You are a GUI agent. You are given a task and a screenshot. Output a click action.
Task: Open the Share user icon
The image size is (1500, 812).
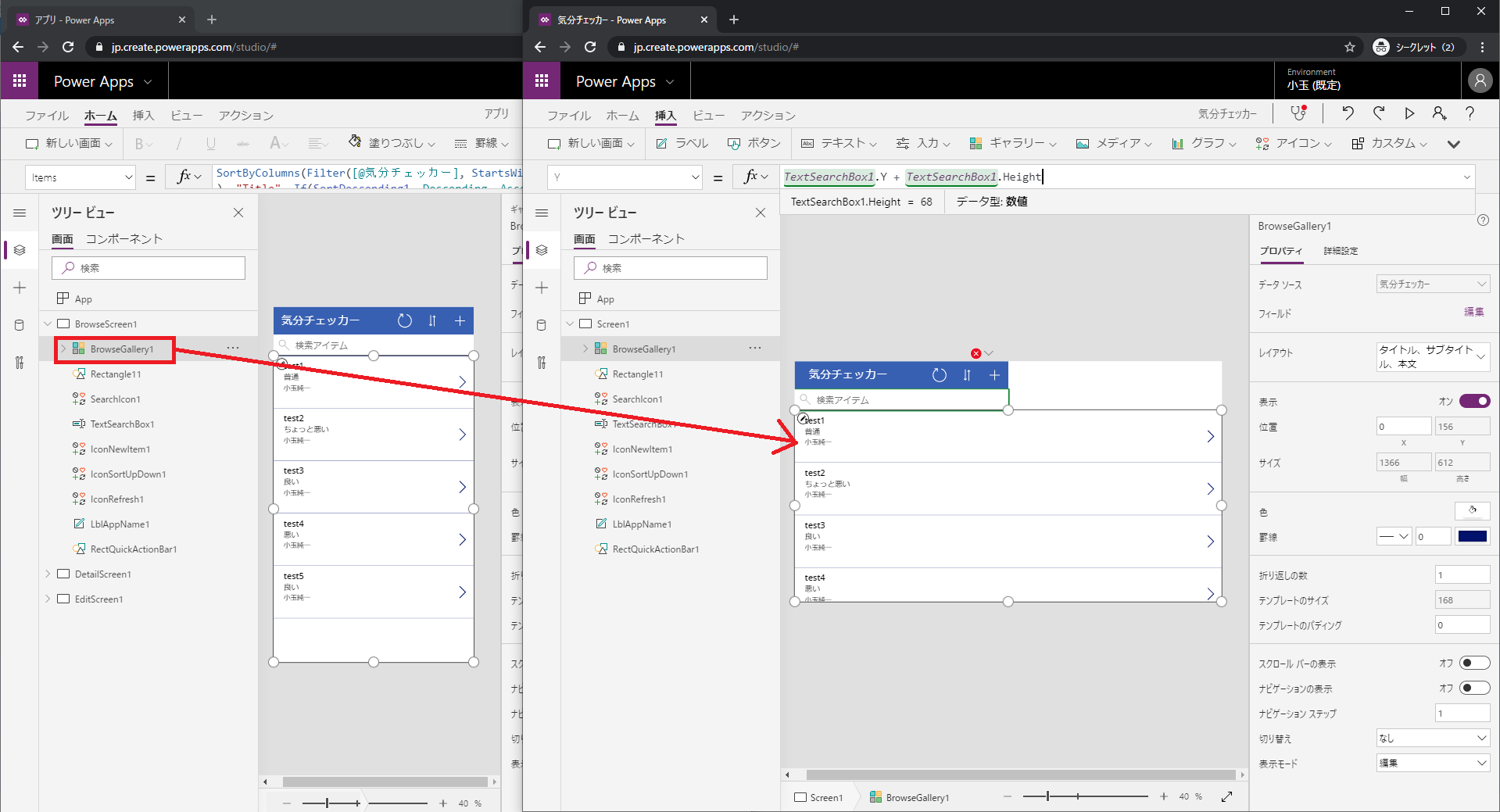(x=1440, y=113)
